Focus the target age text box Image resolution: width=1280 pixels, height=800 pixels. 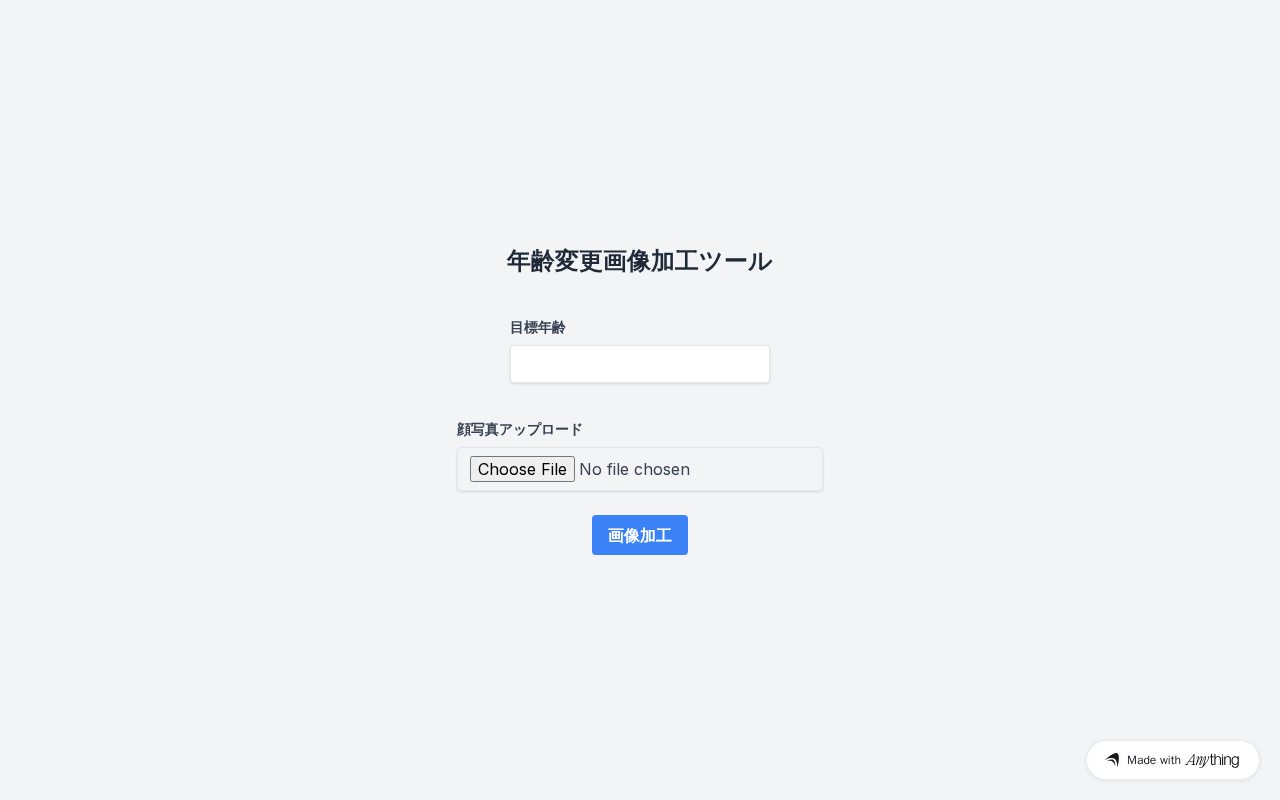(x=640, y=364)
